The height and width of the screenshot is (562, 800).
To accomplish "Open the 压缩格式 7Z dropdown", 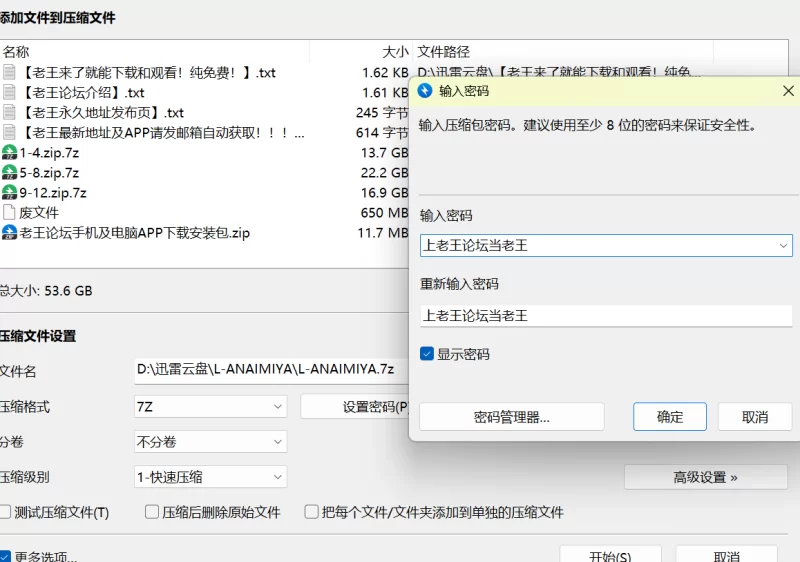I will pyautogui.click(x=210, y=407).
